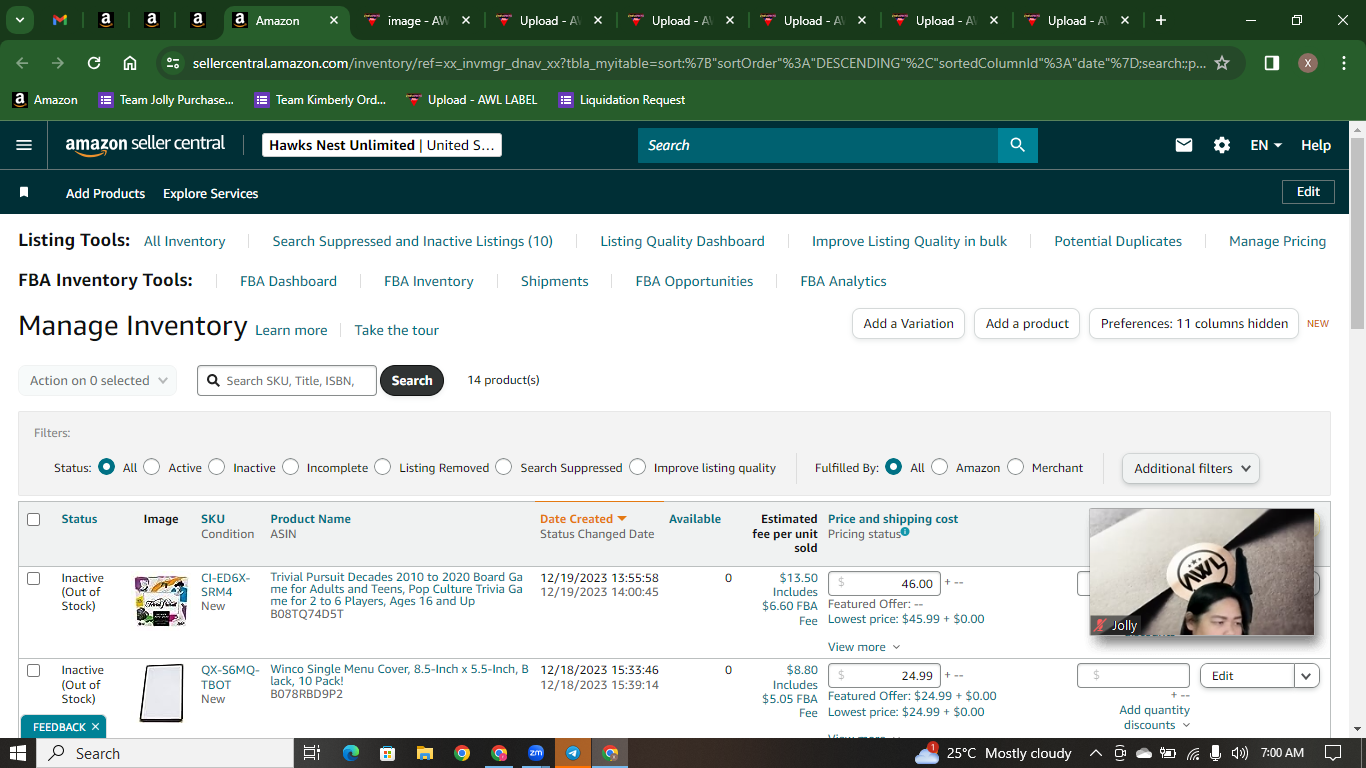Check the Winco Single Menu Cover row checkbox
The image size is (1366, 768).
point(34,670)
